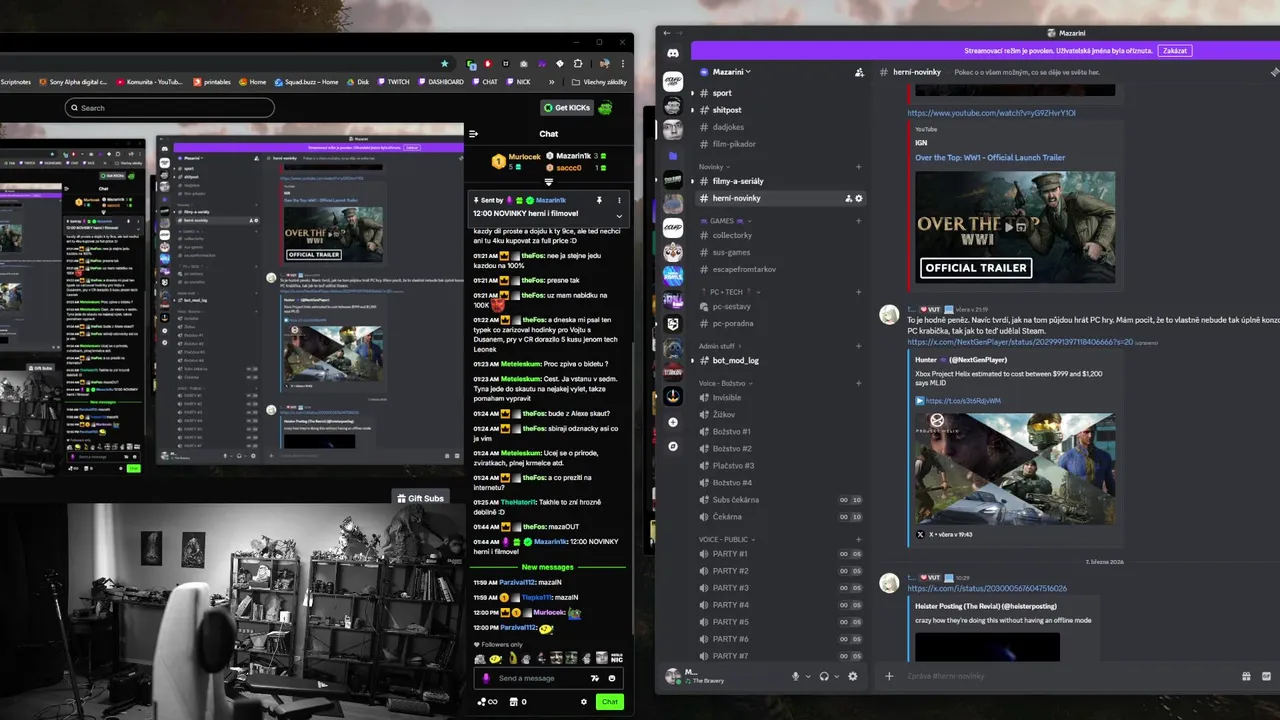1280x720 pixels.
Task: Open emote picker in Kick chat input
Action: [x=612, y=678]
